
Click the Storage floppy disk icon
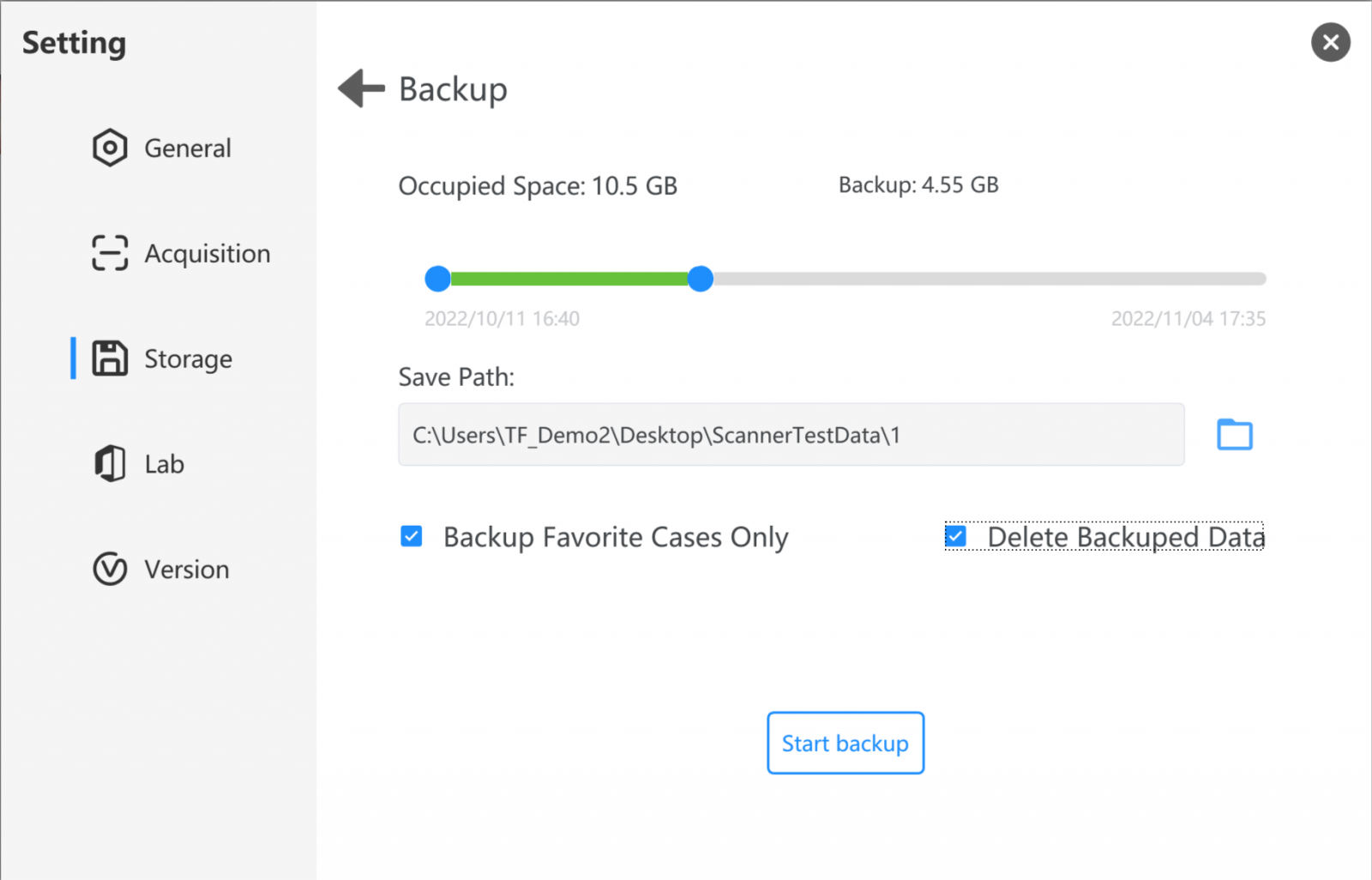[110, 359]
